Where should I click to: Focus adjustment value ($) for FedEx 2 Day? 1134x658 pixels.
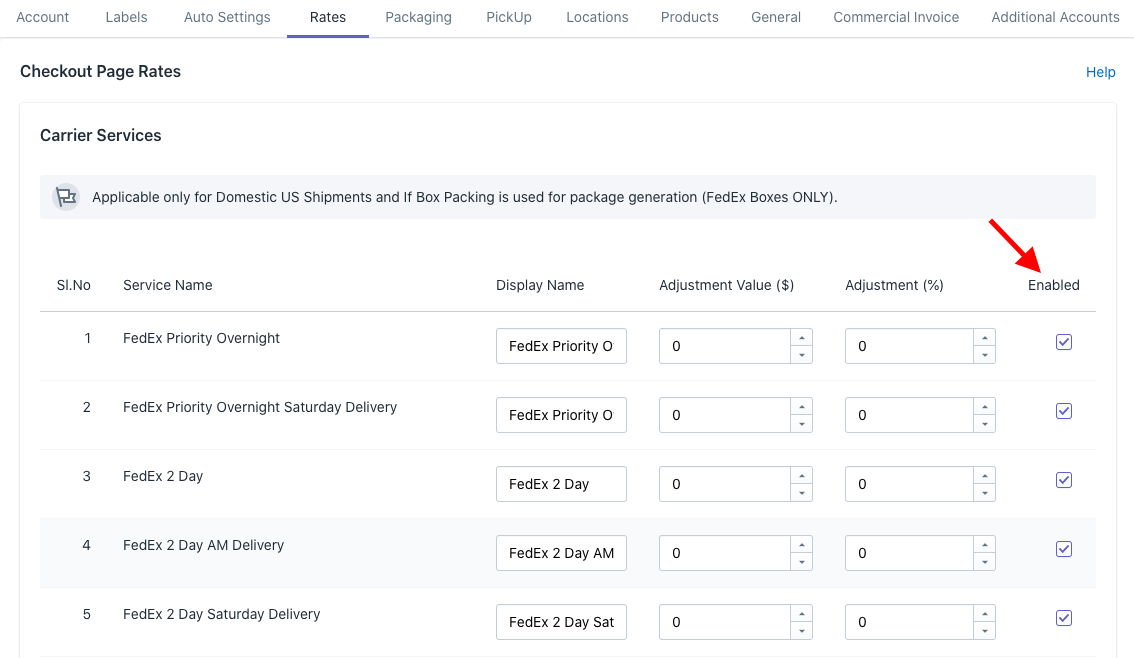(x=724, y=484)
